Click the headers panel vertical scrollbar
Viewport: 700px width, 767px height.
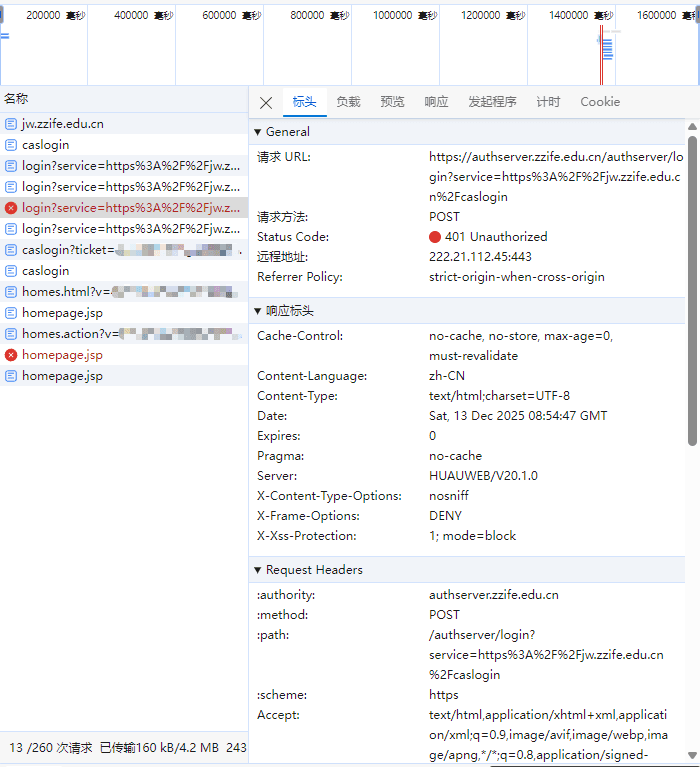(x=692, y=290)
